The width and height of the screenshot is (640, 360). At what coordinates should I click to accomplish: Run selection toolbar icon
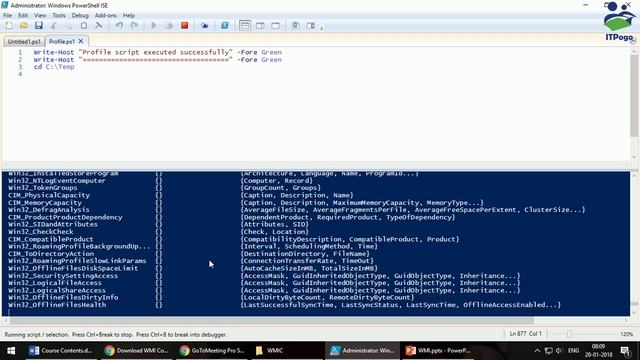coord(169,26)
